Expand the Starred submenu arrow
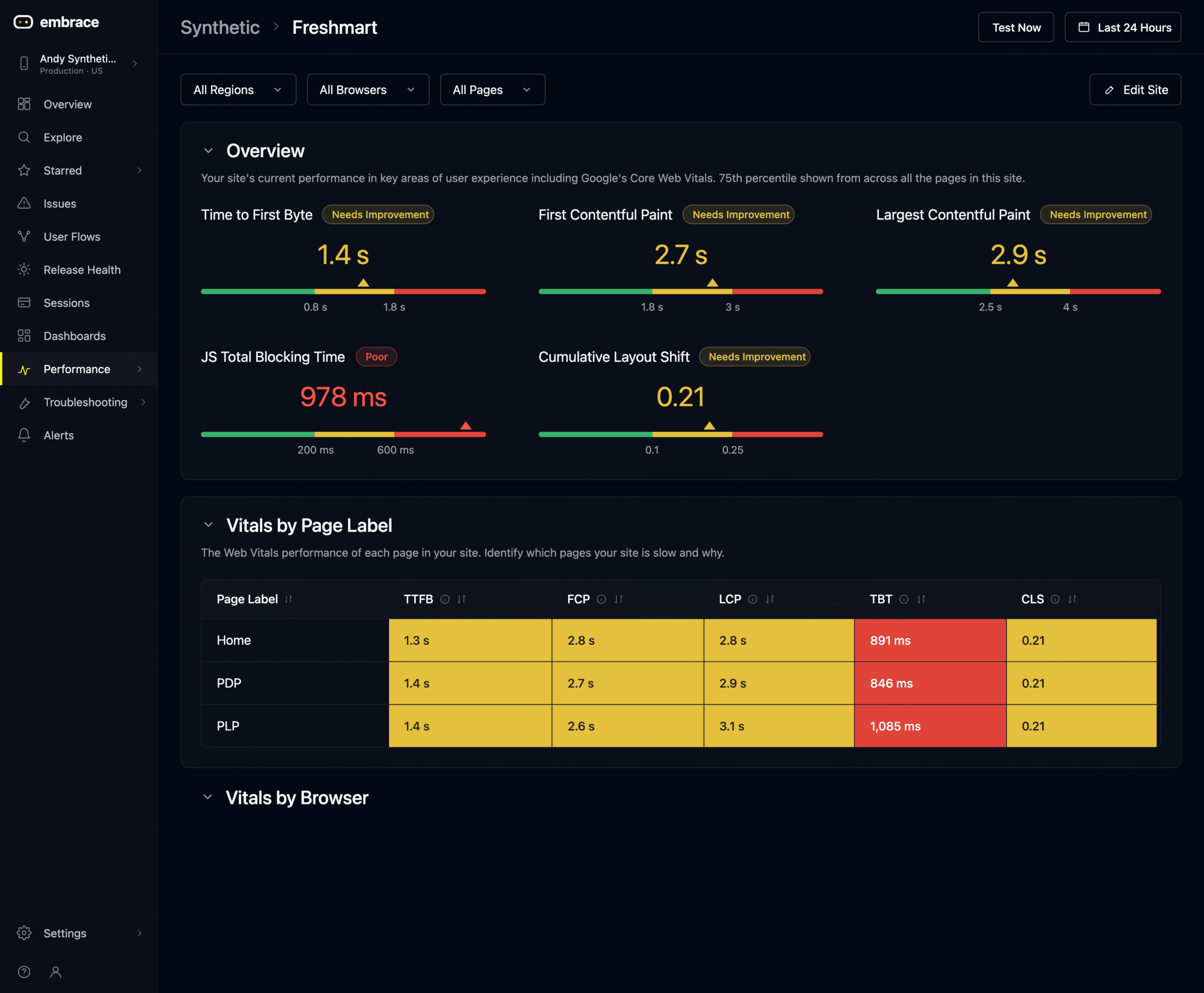 (139, 171)
